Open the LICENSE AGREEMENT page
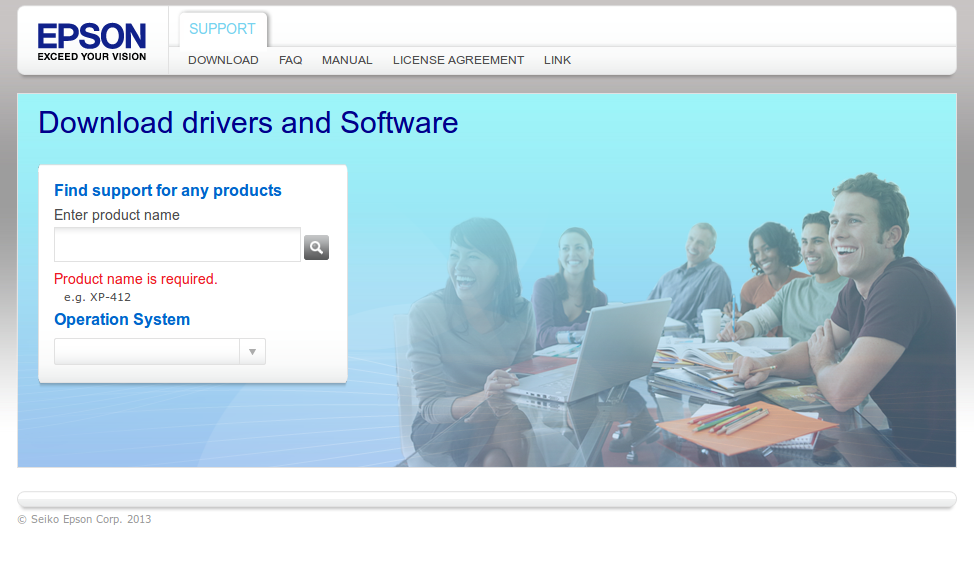974x581 pixels. click(x=458, y=60)
